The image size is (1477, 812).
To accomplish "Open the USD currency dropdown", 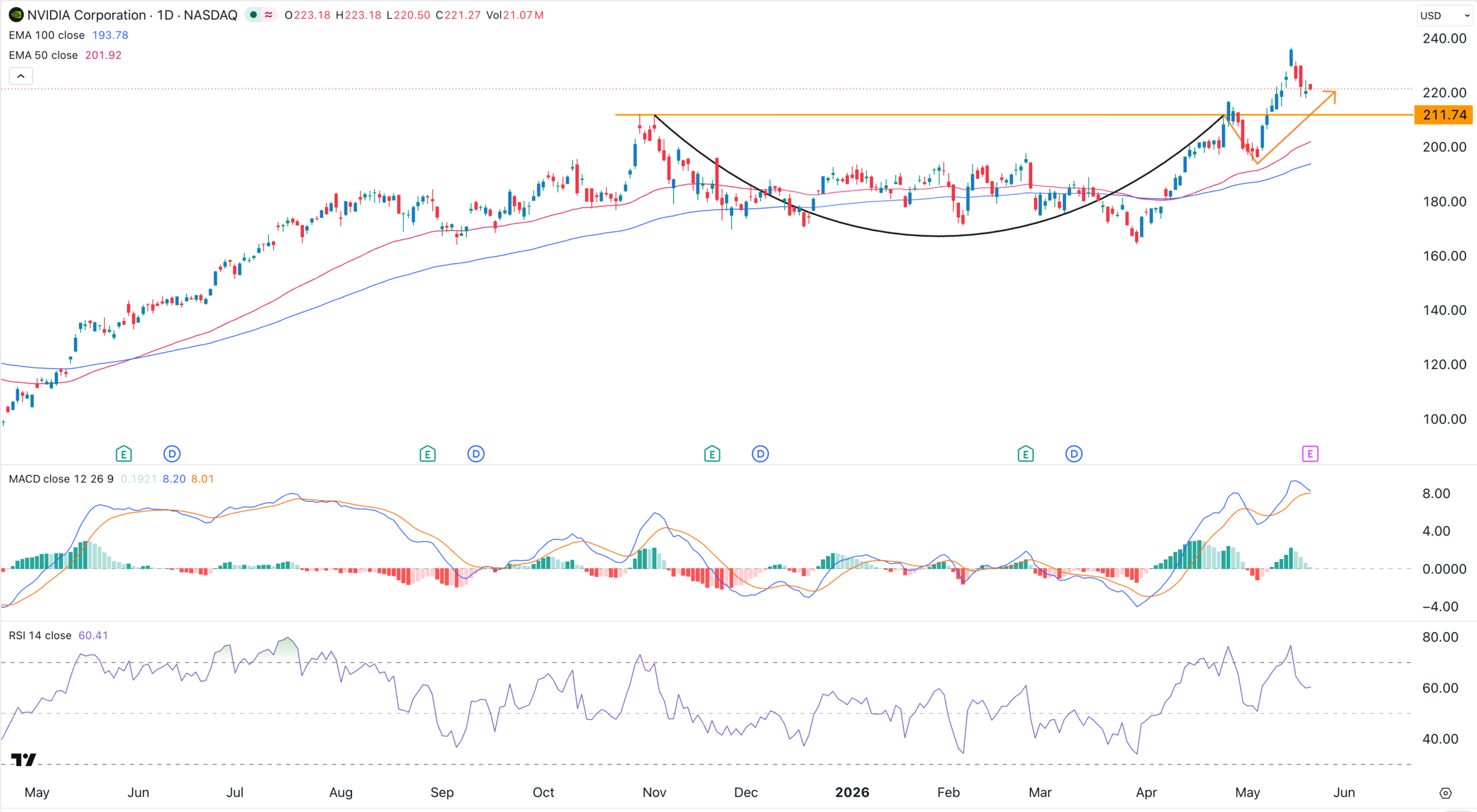I will coord(1445,16).
